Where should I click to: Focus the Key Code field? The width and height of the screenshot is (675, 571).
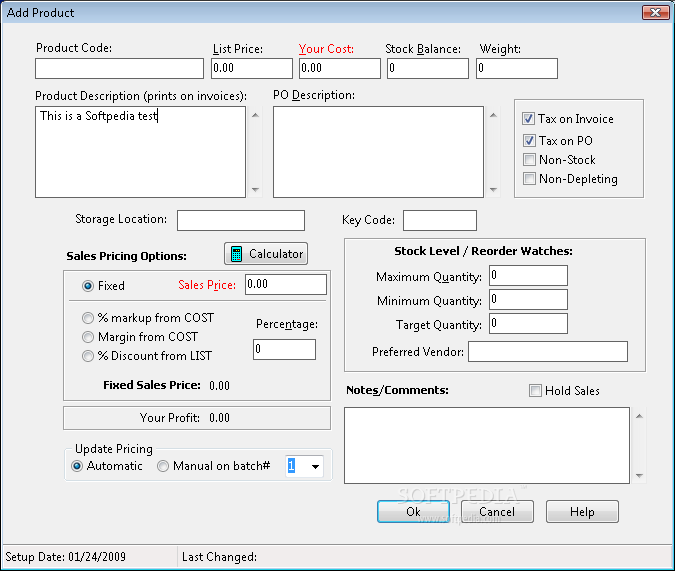click(x=440, y=220)
